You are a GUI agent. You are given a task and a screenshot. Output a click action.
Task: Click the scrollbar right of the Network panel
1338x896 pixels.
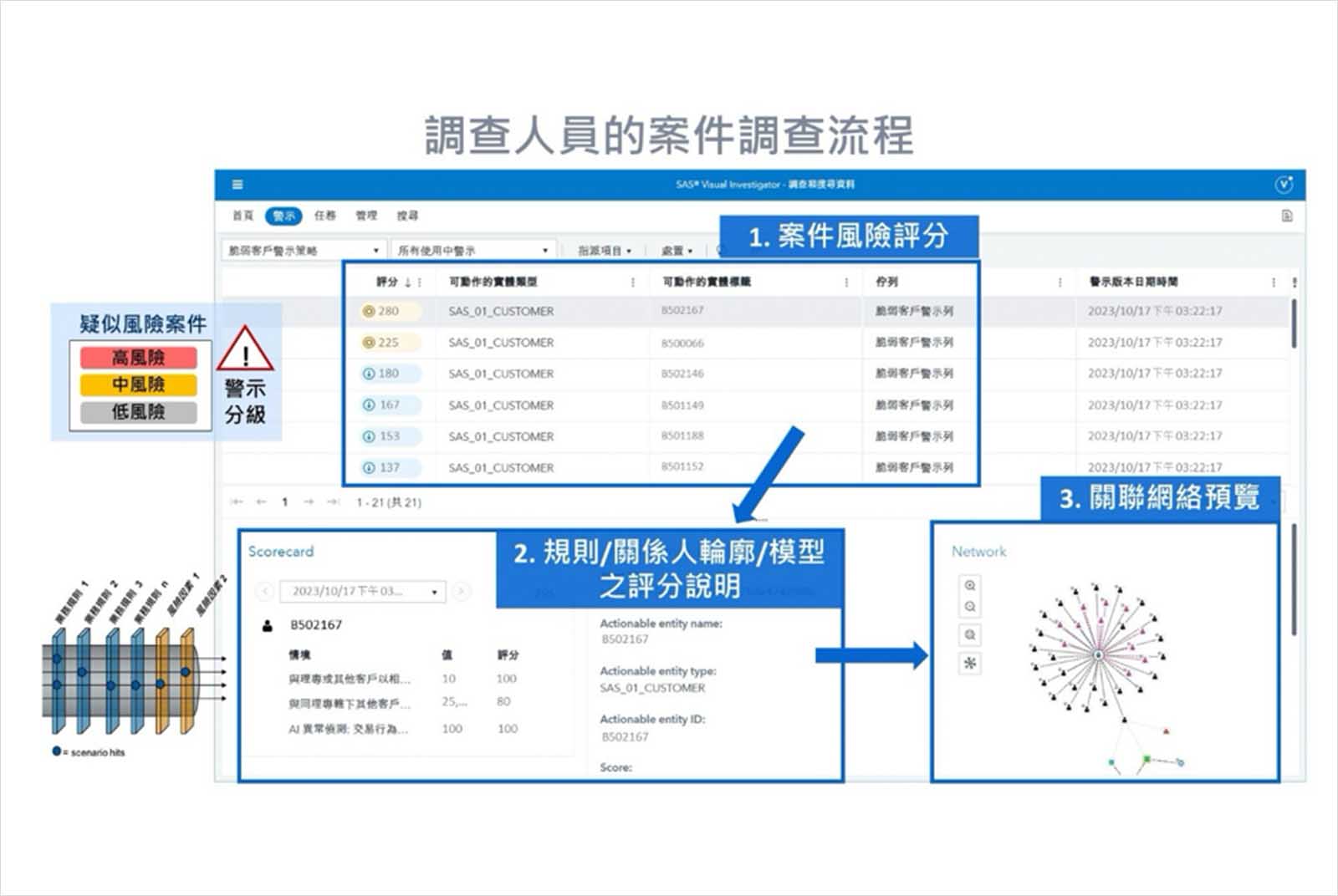[x=1295, y=579]
